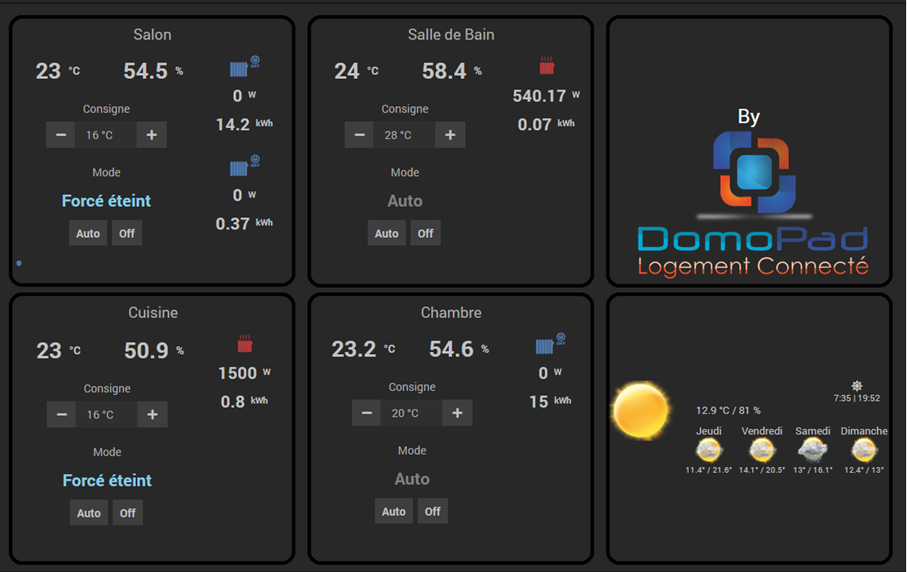Switch Salle de Bain mode to Off
This screenshot has height=572, width=907.
(425, 233)
